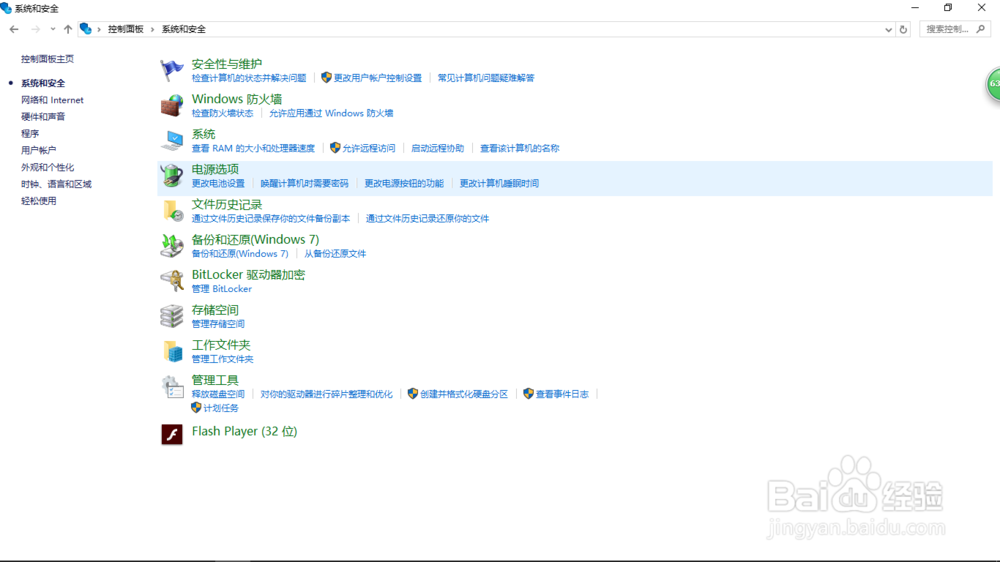This screenshot has width=1000, height=562.
Task: Click the 备份和还原 icon
Action: 172,246
